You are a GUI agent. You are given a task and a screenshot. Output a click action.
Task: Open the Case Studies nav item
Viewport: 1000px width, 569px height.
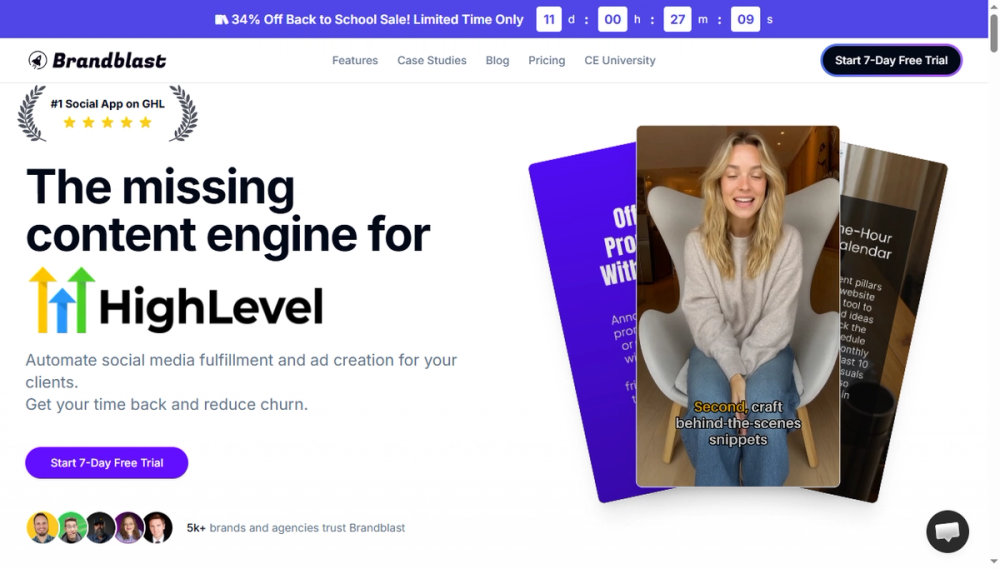coord(432,60)
